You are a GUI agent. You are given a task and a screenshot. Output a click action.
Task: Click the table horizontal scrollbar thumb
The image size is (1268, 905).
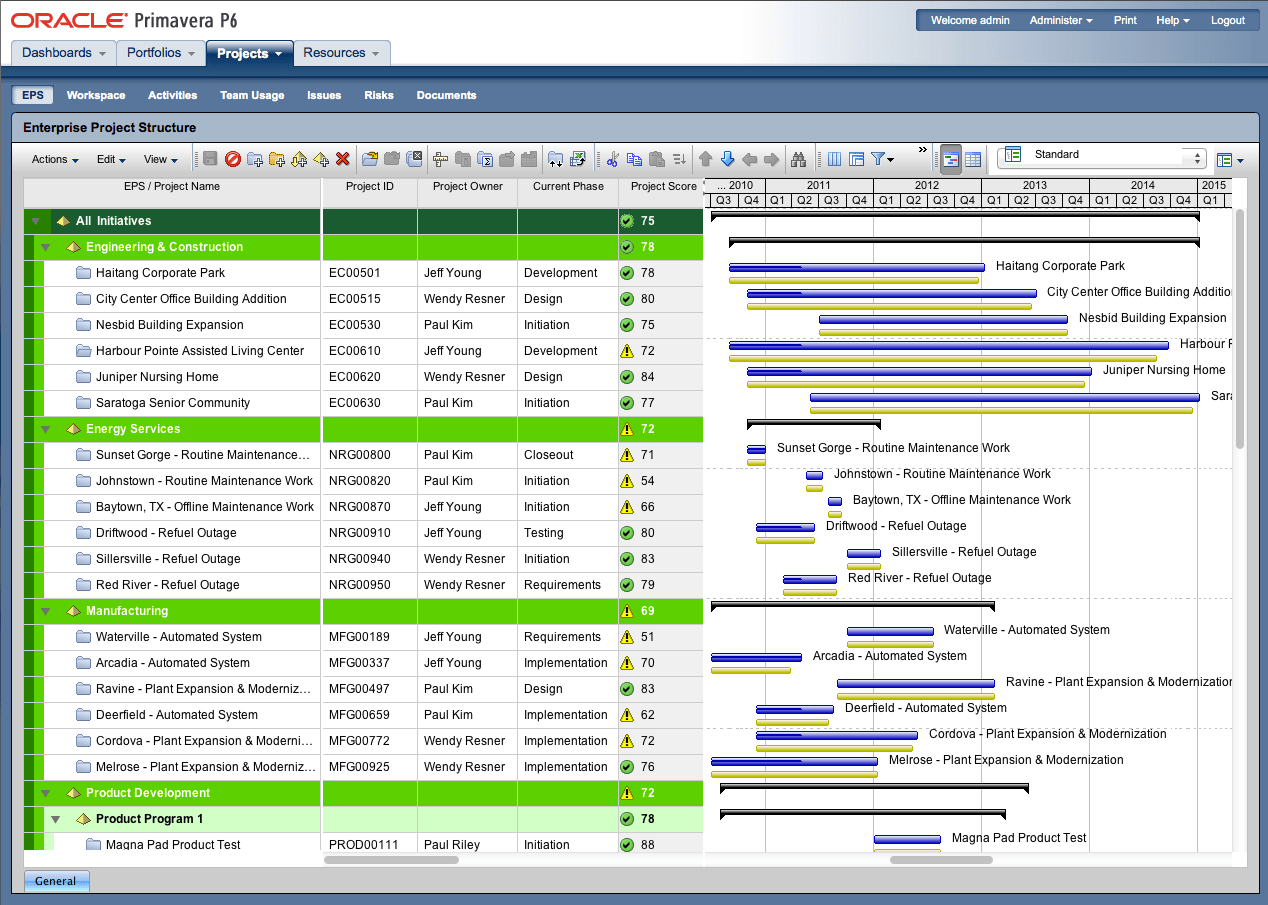click(x=391, y=859)
